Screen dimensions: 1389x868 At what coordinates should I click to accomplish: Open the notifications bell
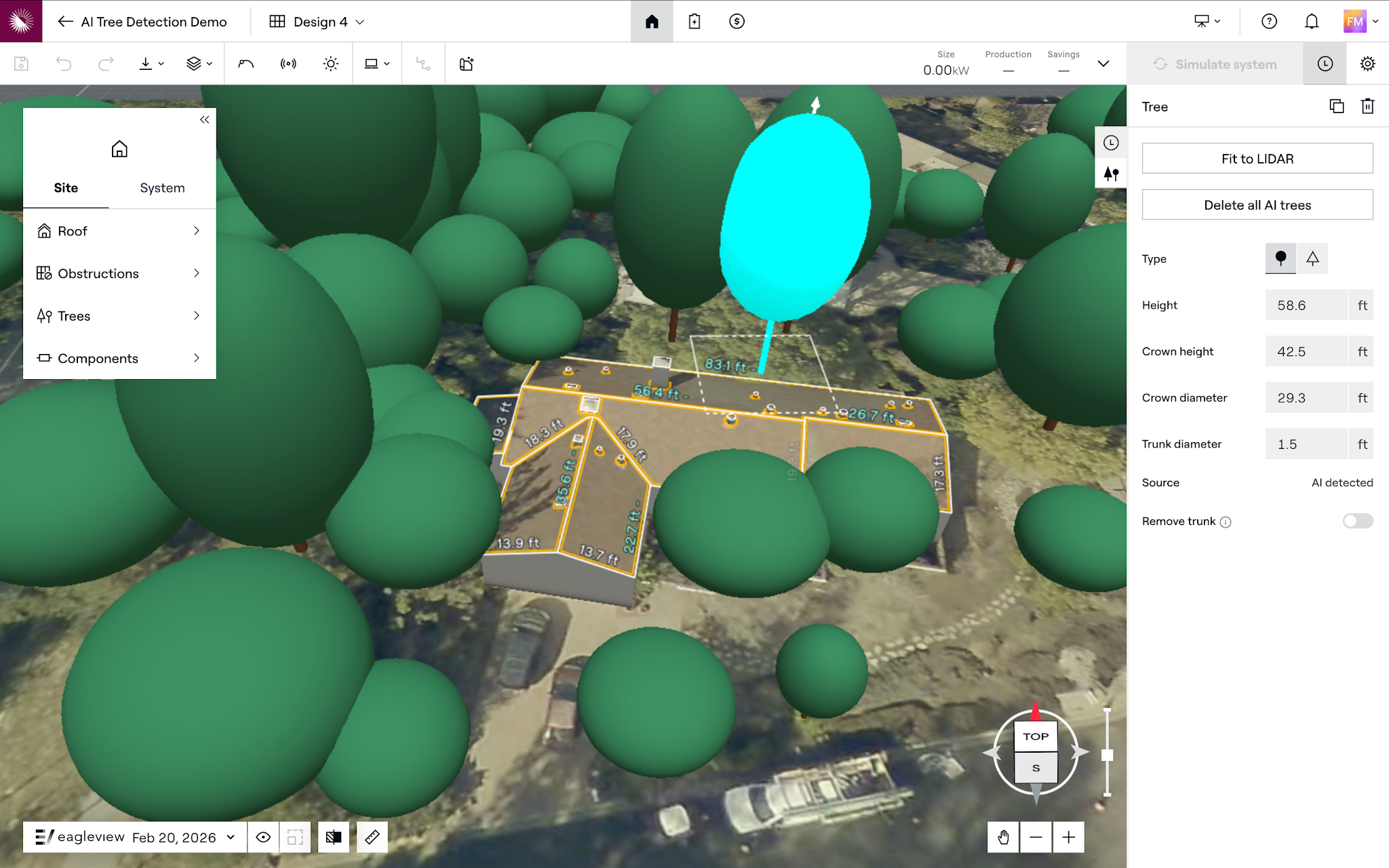click(1312, 22)
